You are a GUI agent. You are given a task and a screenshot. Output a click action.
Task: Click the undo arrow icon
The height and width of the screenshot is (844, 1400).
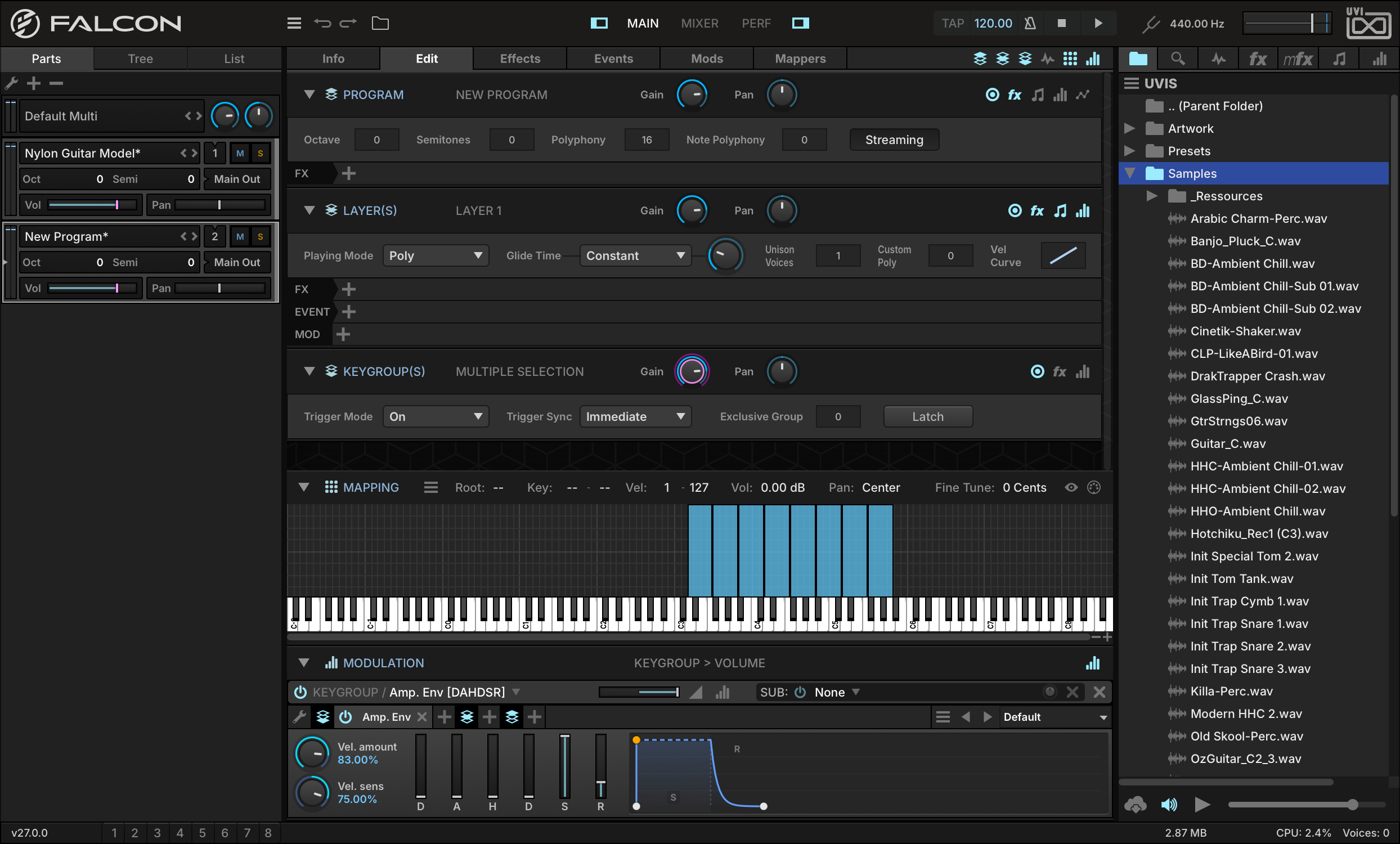pyautogui.click(x=322, y=23)
